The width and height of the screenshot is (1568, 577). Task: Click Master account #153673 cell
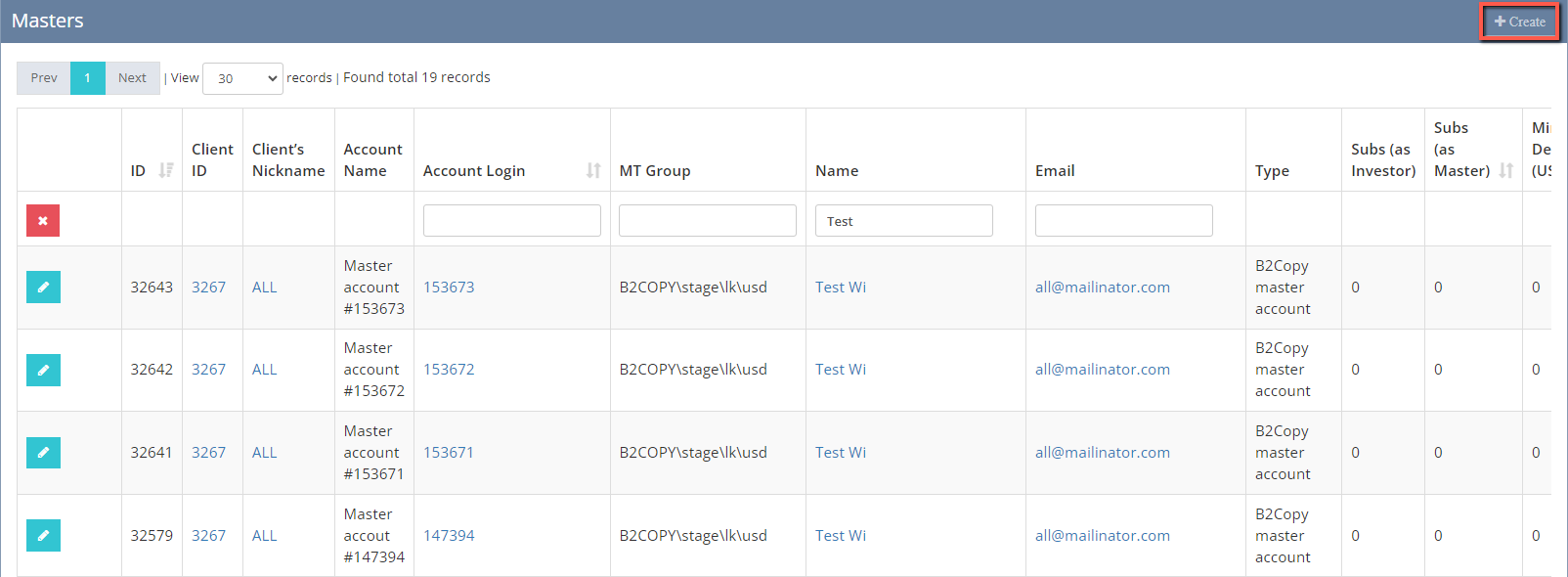coord(373,287)
